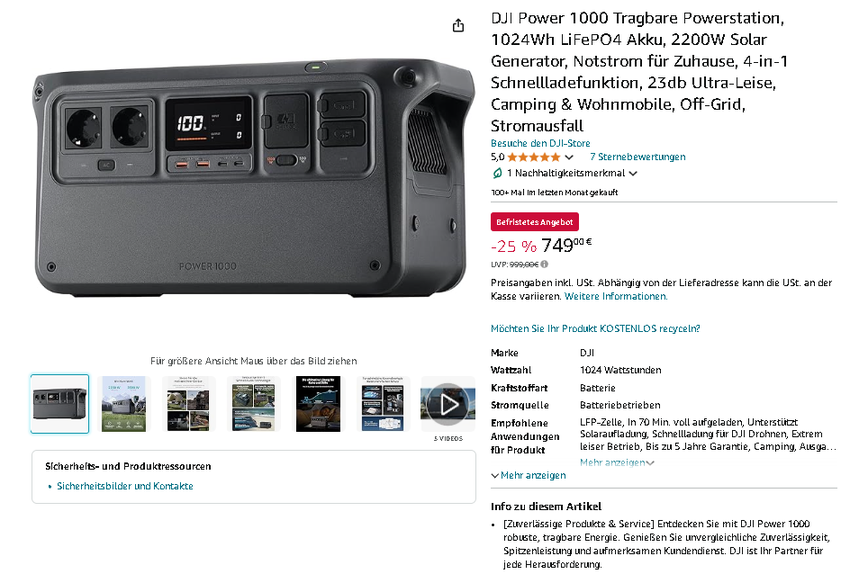Select the first powerstation thumbnail
Viewport: 850px width, 574px height.
pos(60,404)
